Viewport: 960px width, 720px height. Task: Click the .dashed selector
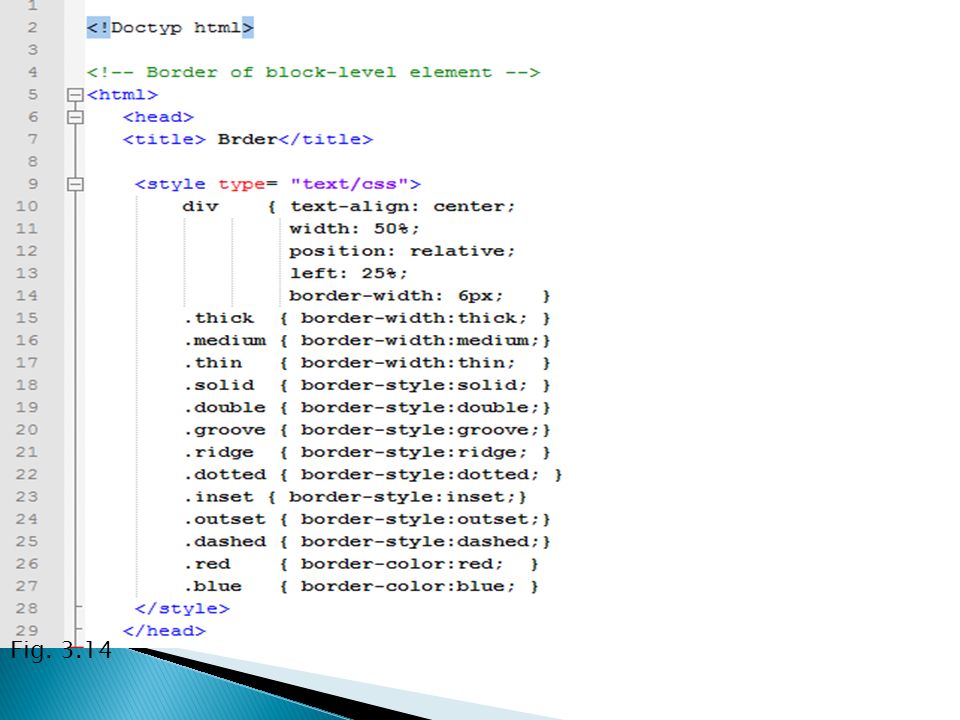pos(225,542)
